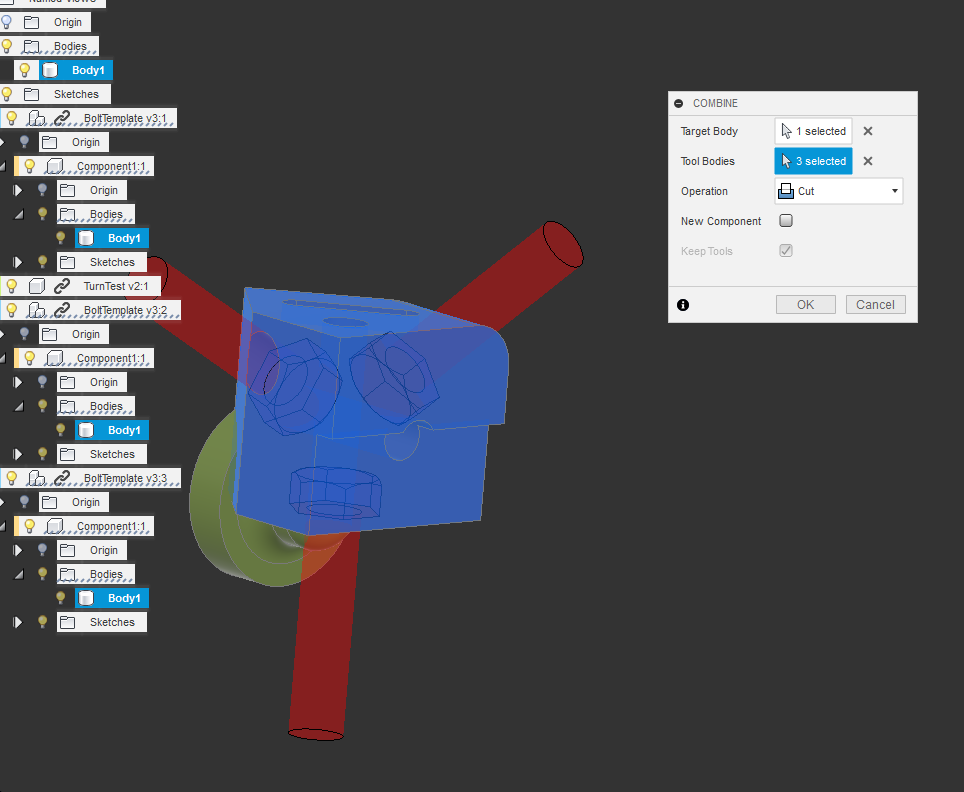
Task: Select Component1:1 under BoltTemplate v3:3
Action: 111,526
